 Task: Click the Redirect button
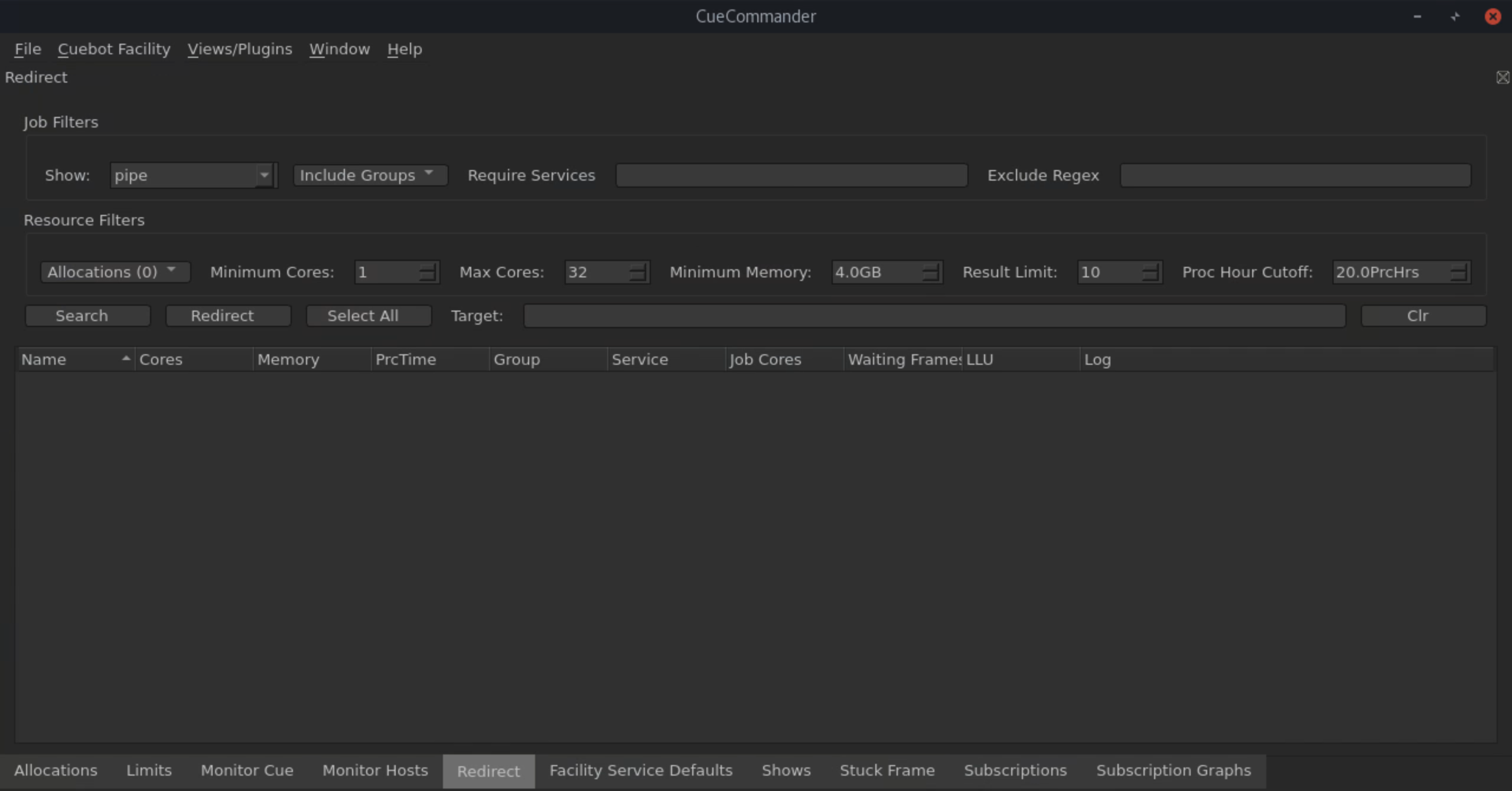(x=228, y=316)
